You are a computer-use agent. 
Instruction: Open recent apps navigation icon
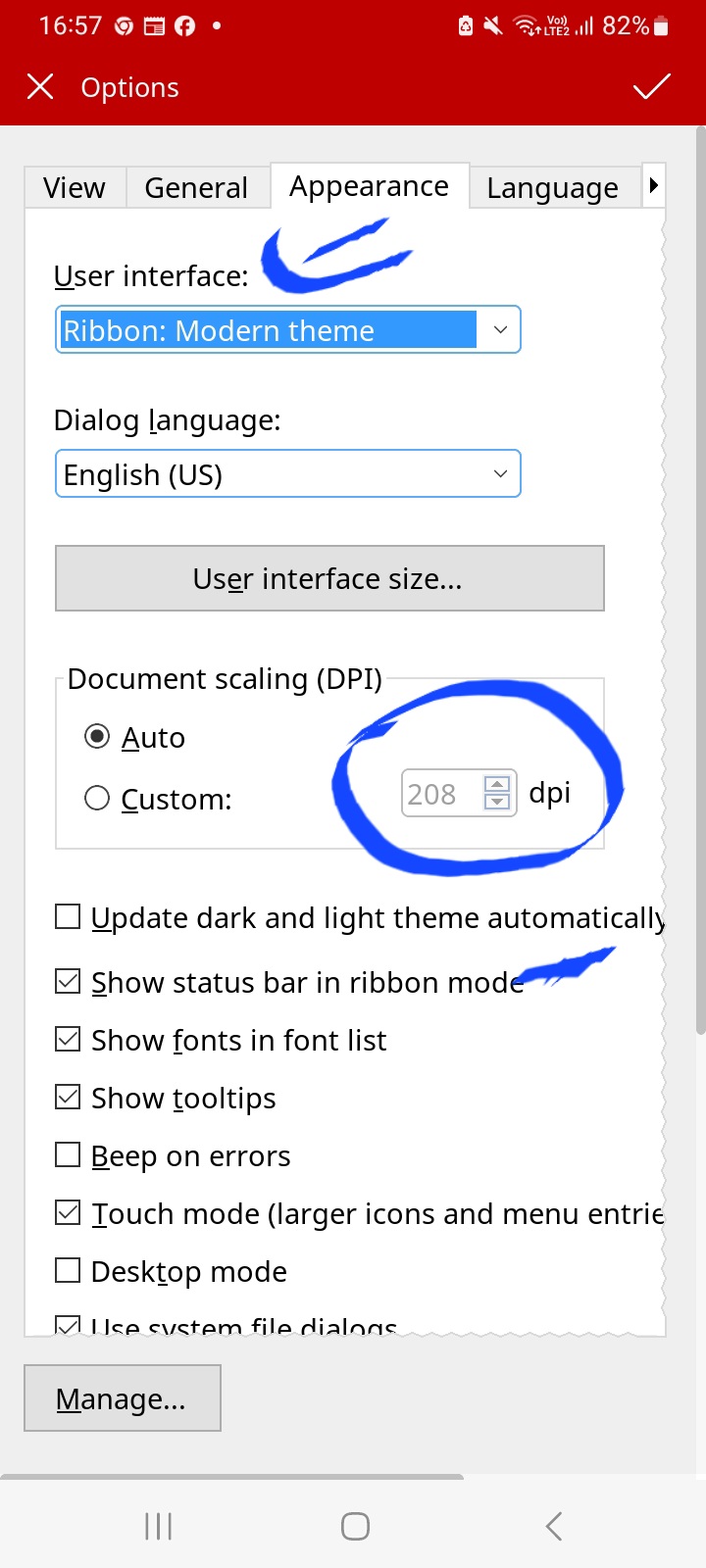(158, 1526)
